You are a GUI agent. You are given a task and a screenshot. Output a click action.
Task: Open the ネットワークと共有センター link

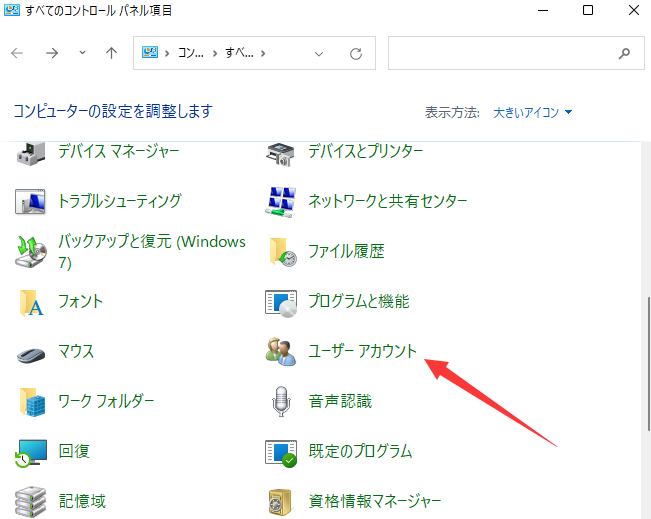point(387,201)
